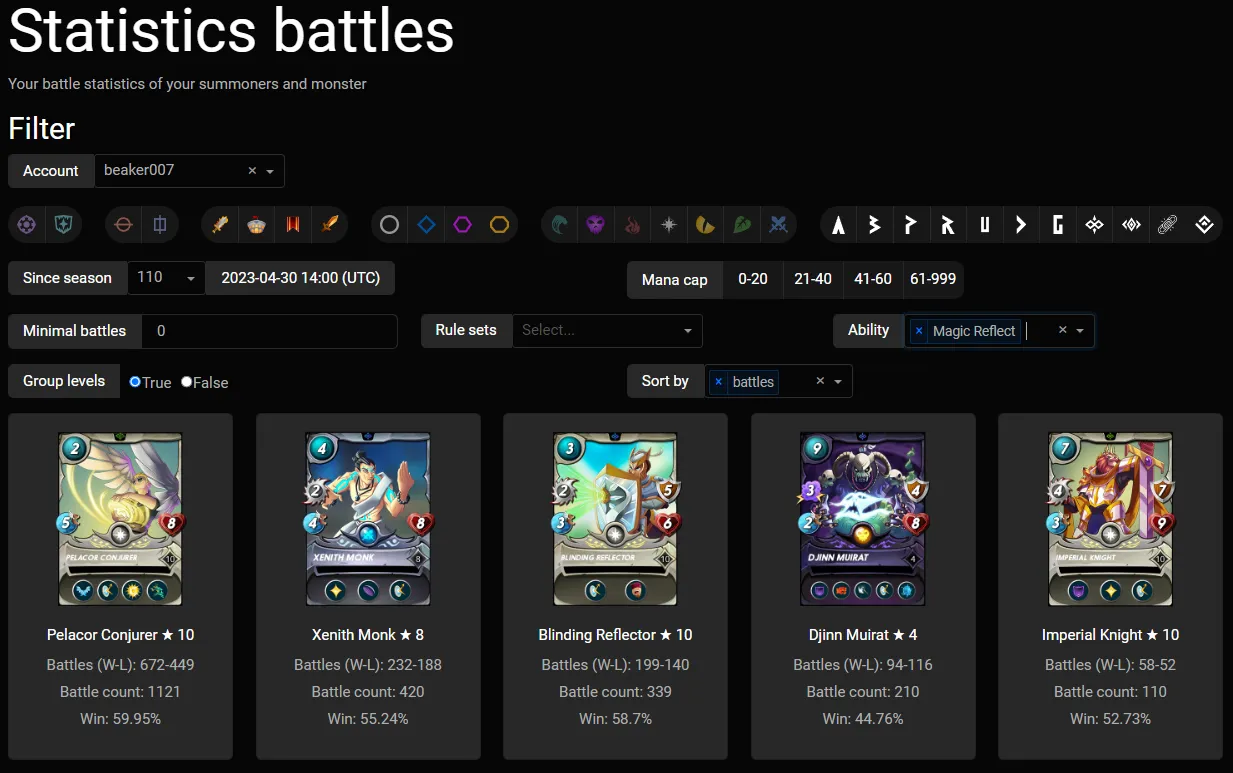
Task: Filter by Reward edition R rune icon
Action: click(x=948, y=225)
